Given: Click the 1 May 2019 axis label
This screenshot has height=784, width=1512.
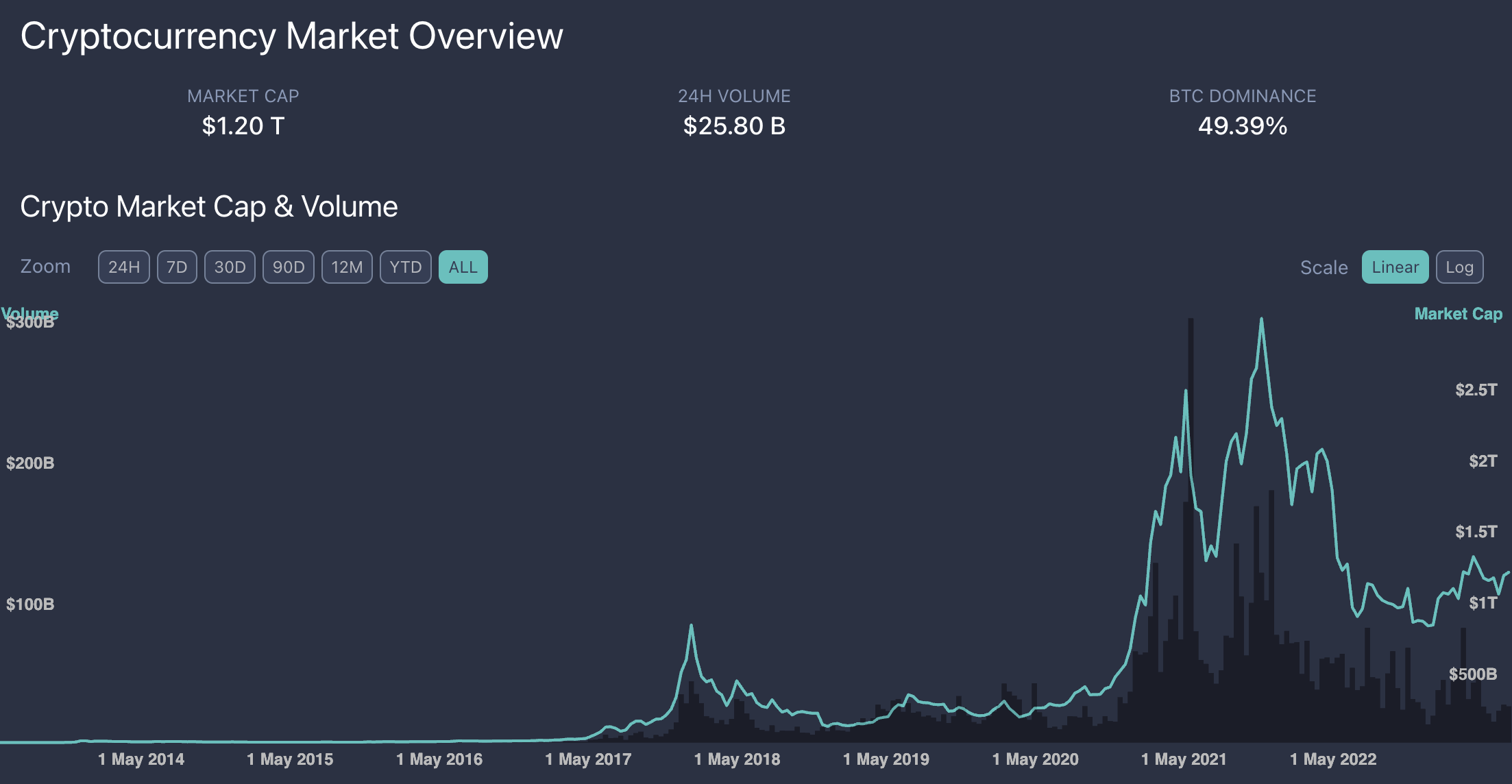Looking at the screenshot, I should tap(886, 759).
